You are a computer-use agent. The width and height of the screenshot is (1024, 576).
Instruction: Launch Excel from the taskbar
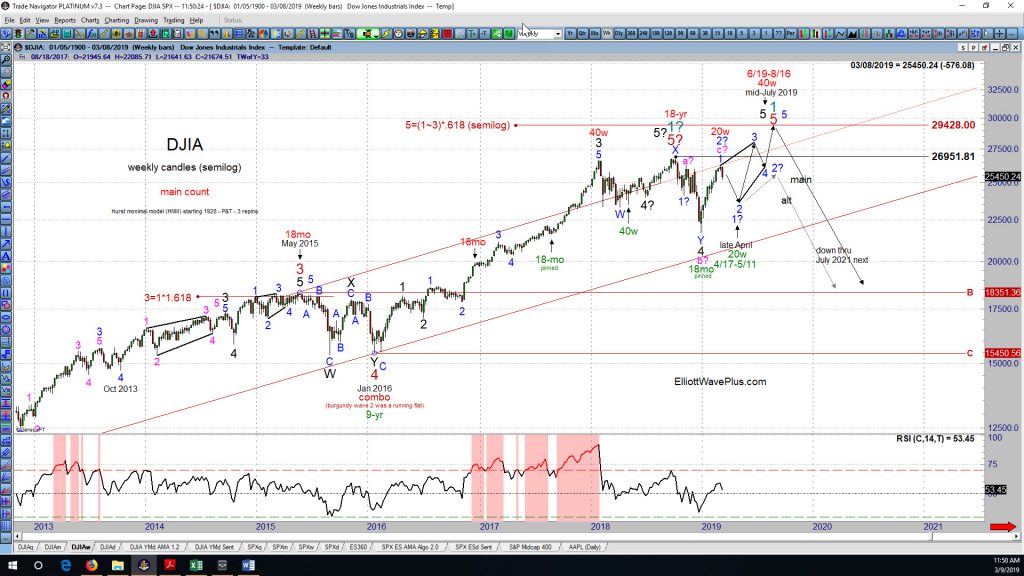(196, 566)
